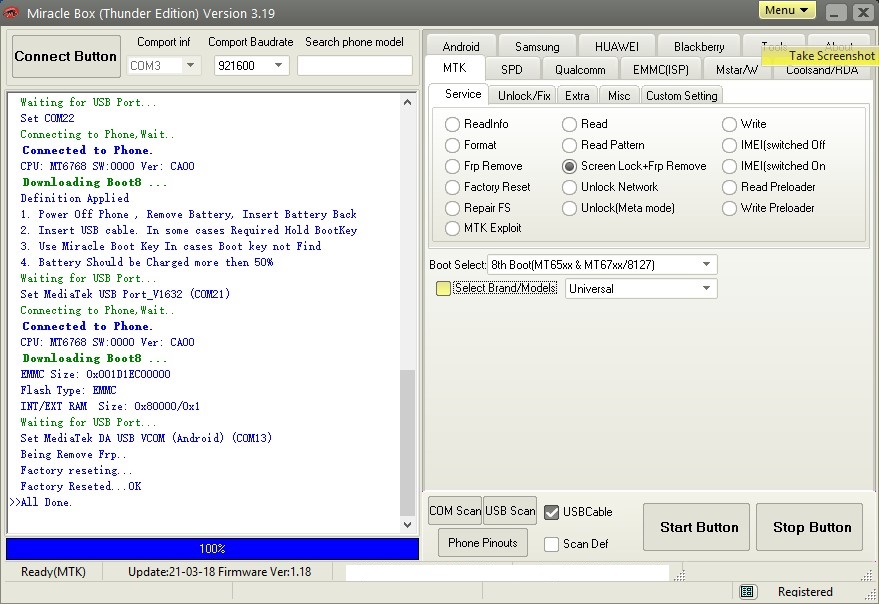Screen dimensions: 879x604
Task: Uncheck the USBCable checkbox
Action: pos(552,512)
